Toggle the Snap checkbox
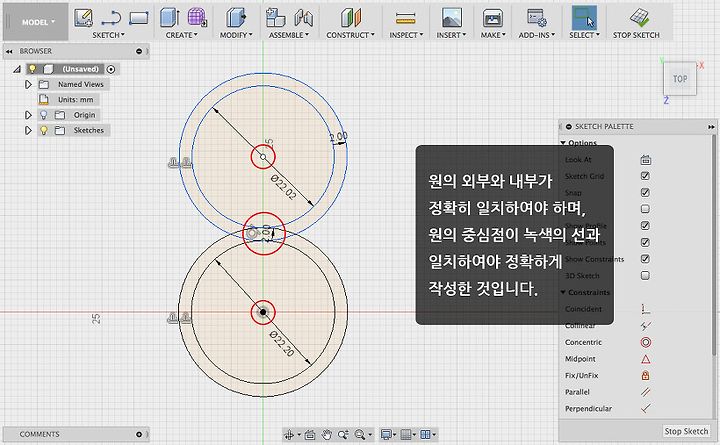720x445 pixels. (645, 192)
